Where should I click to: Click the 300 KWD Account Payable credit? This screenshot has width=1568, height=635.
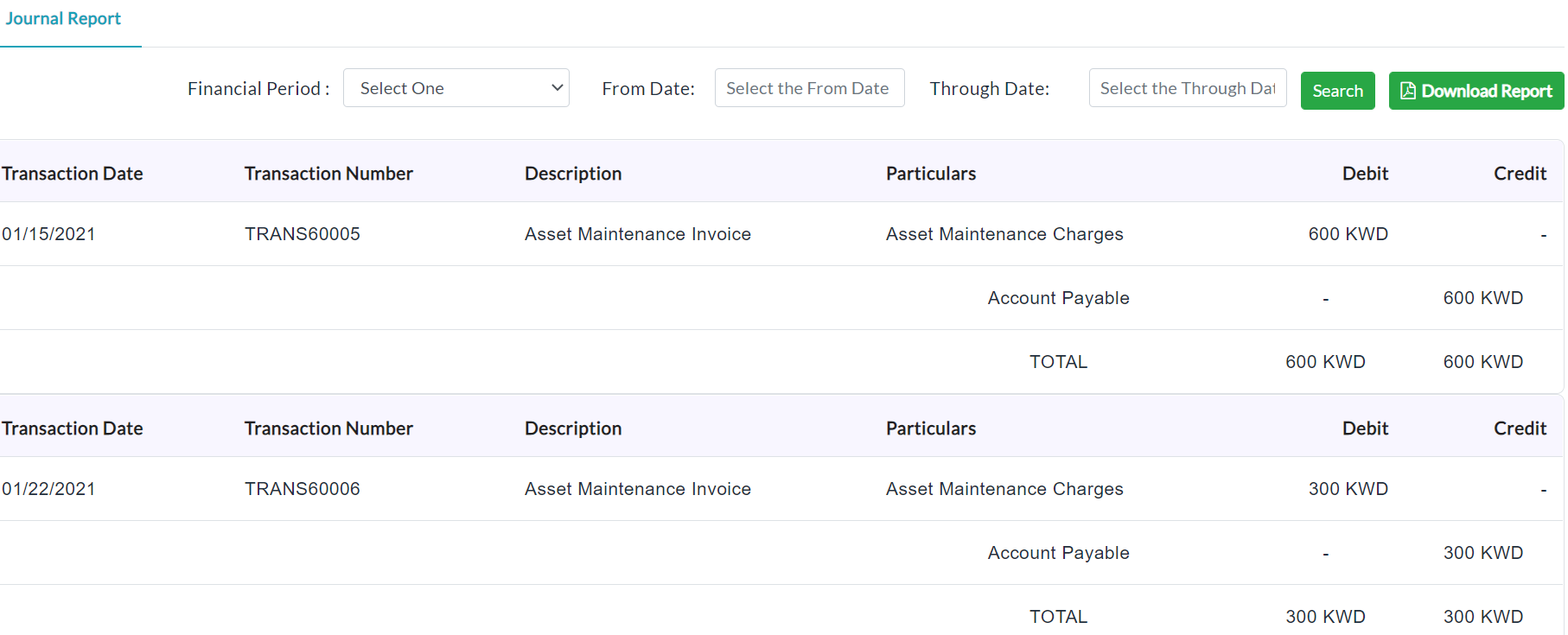pyautogui.click(x=1482, y=553)
